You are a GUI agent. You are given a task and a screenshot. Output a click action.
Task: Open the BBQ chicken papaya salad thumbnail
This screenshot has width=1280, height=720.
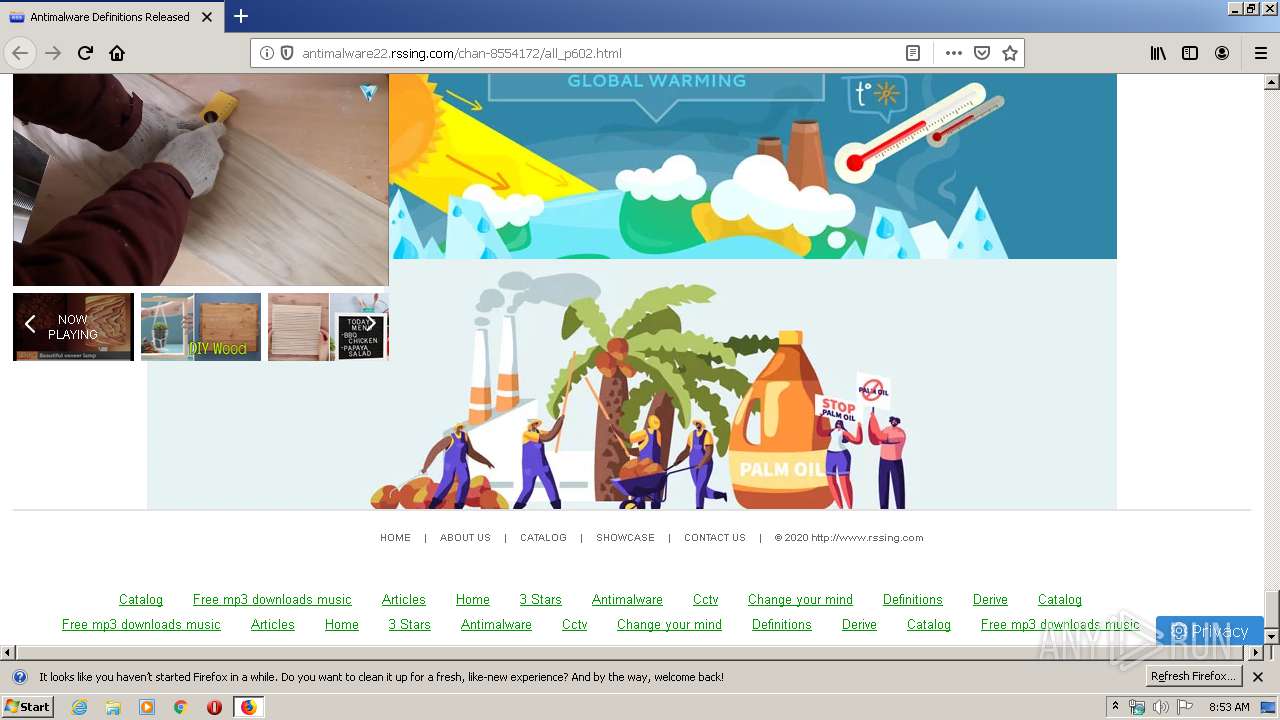click(328, 327)
